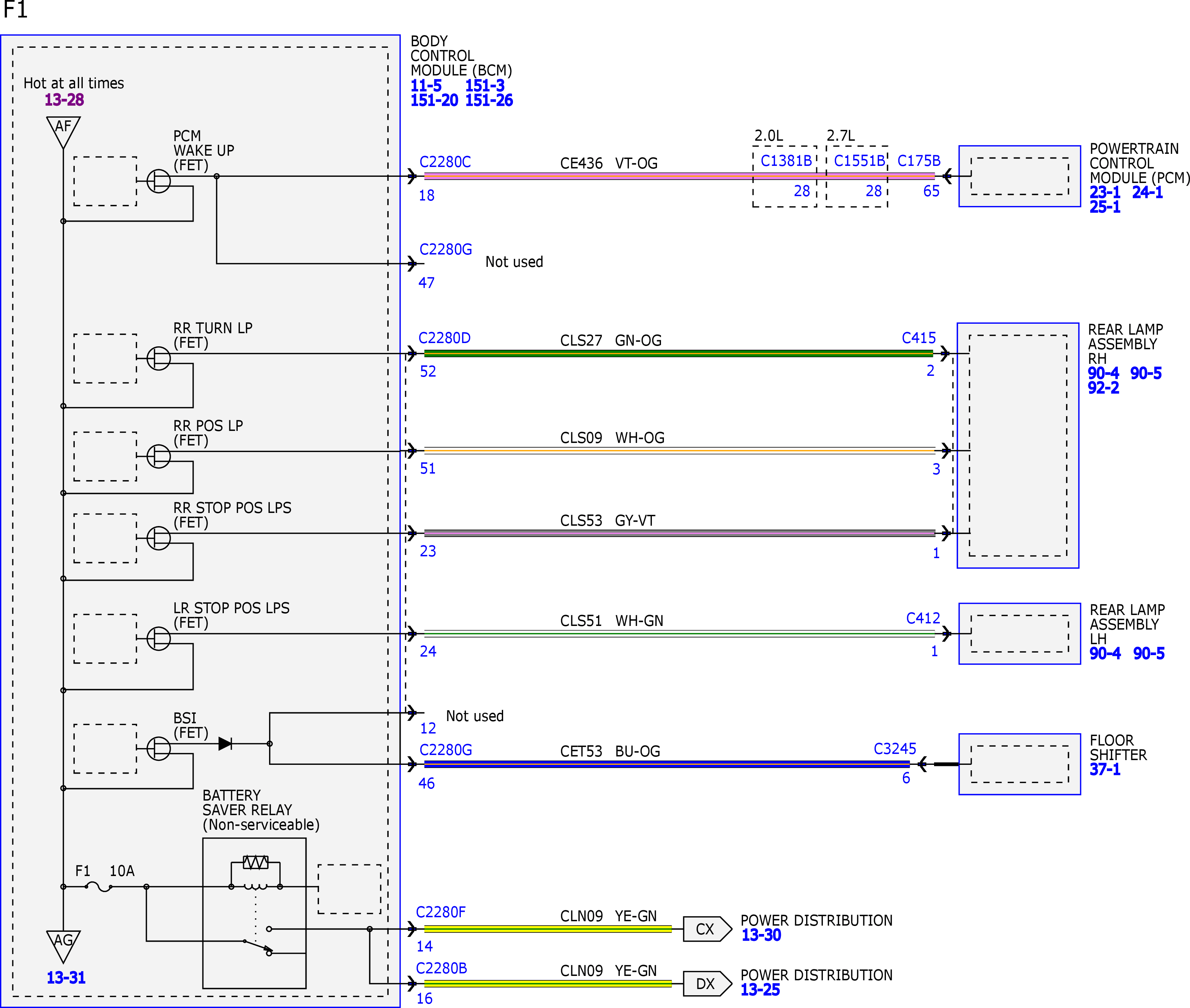Click the RR TURN LP FET symbol

158,358
